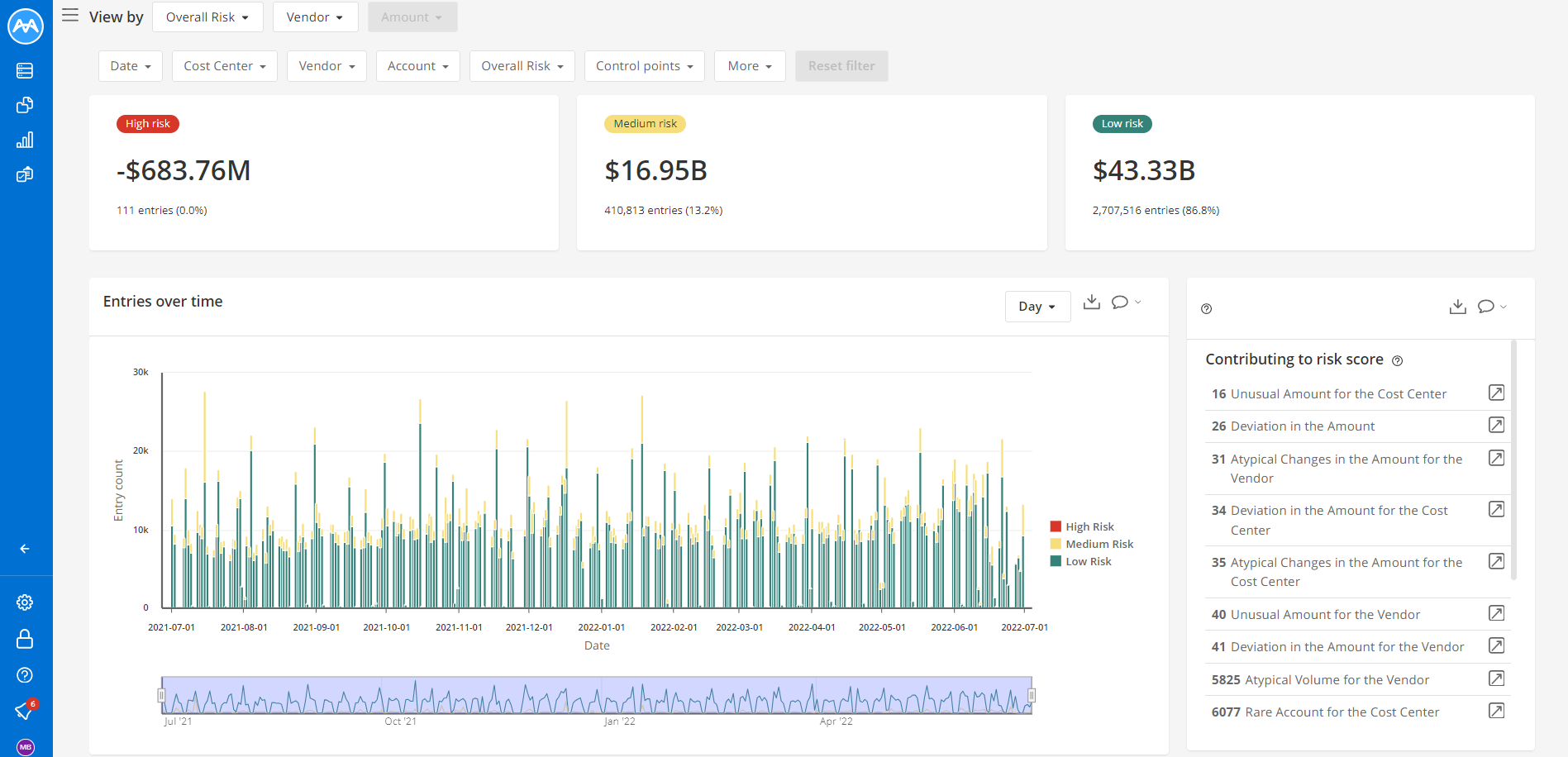Image resolution: width=1568 pixels, height=757 pixels.
Task: Click the lock icon in sidebar
Action: (x=25, y=639)
